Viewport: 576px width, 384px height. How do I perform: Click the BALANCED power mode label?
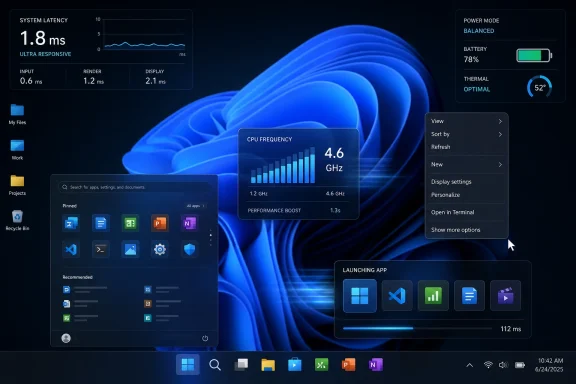(479, 31)
